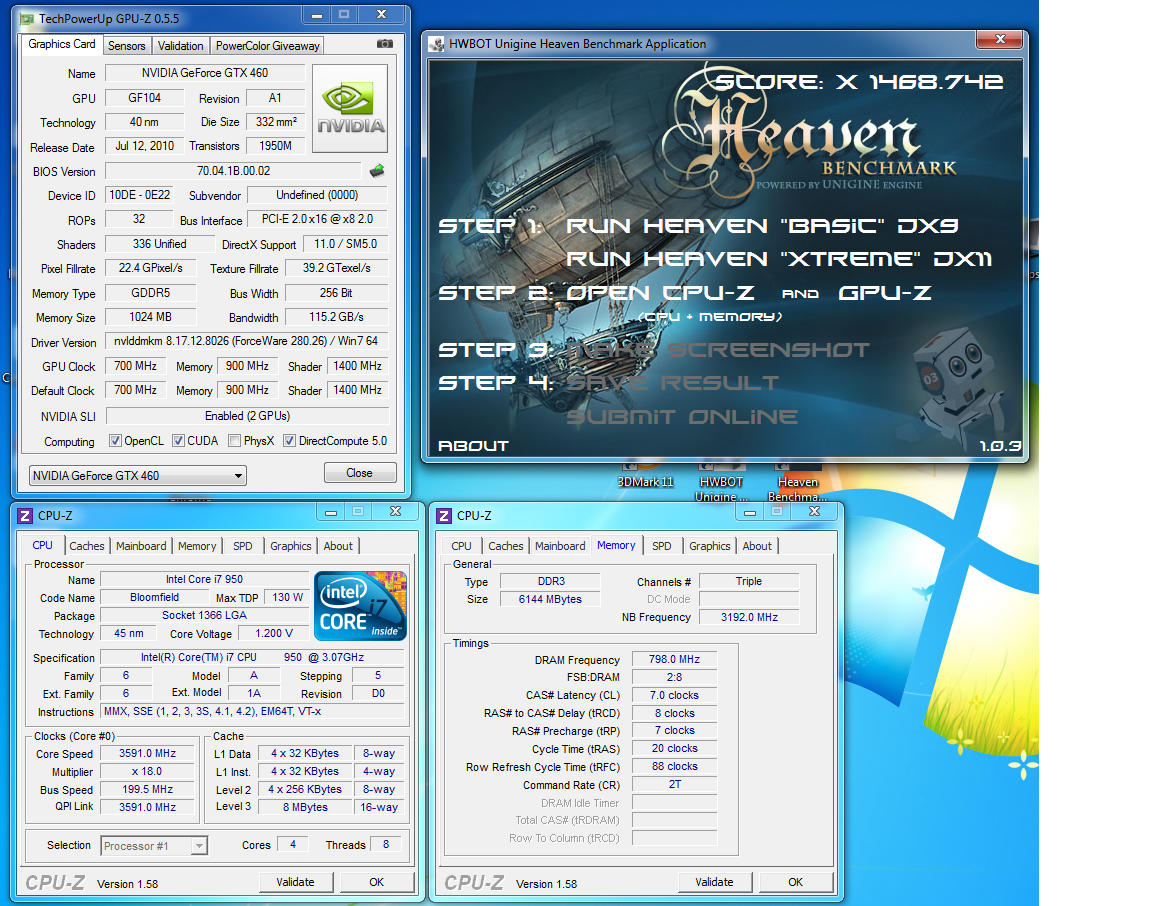
Task: Click the BIOS save chip icon
Action: 377,171
